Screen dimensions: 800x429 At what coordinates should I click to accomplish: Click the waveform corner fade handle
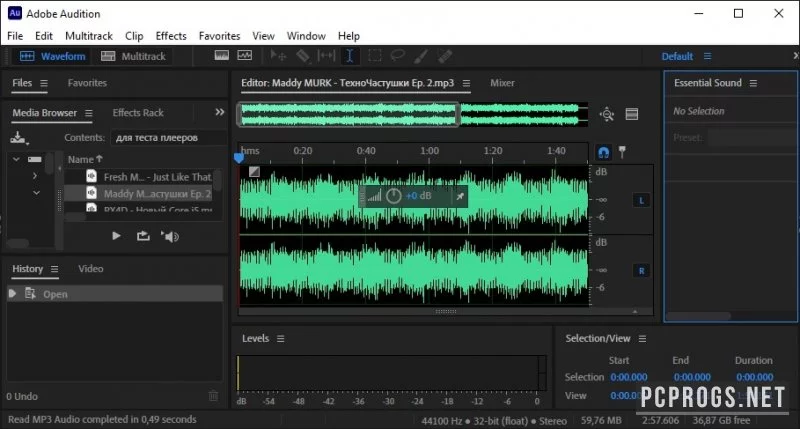coord(254,171)
